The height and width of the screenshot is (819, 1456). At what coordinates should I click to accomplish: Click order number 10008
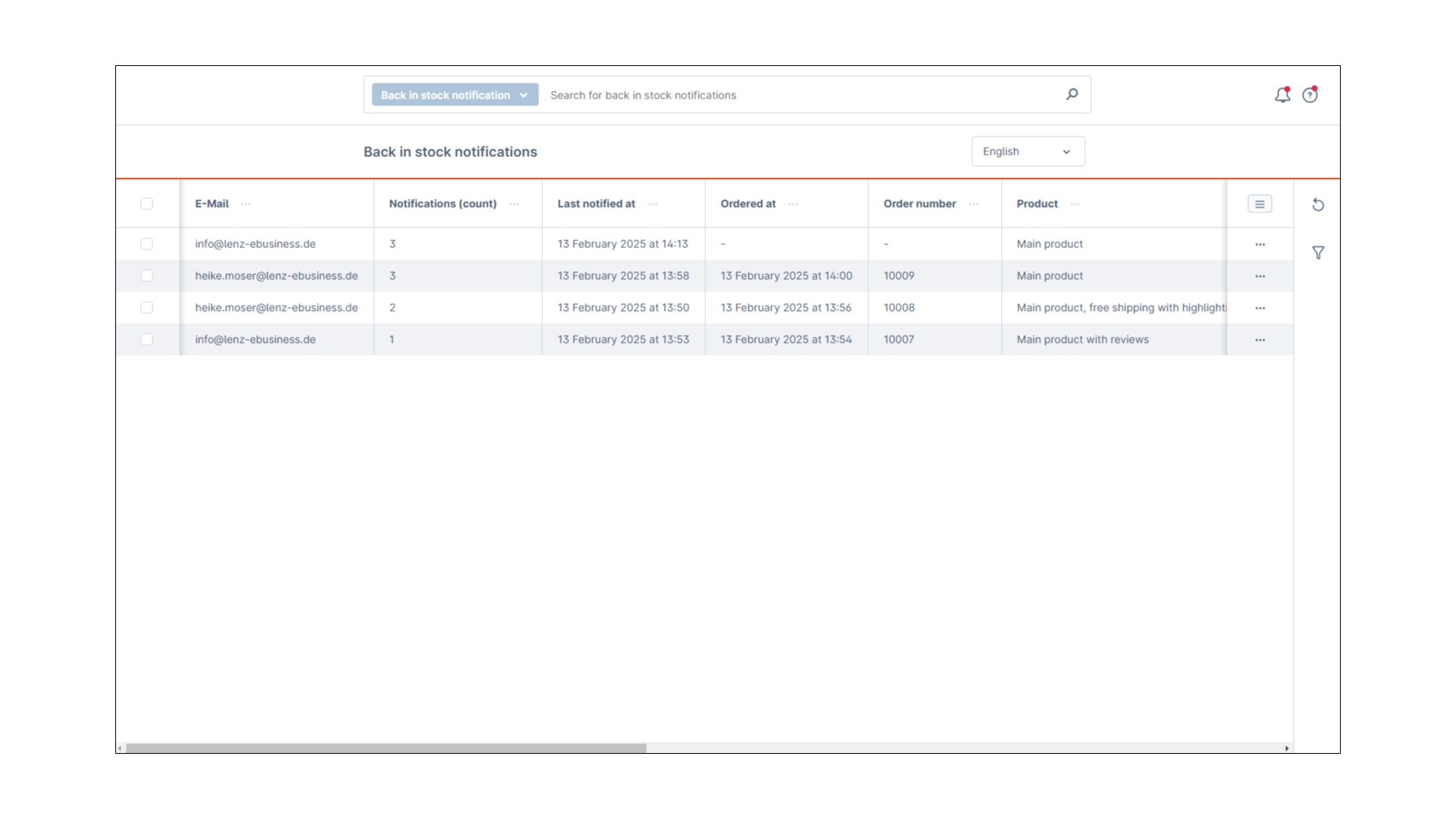point(899,307)
